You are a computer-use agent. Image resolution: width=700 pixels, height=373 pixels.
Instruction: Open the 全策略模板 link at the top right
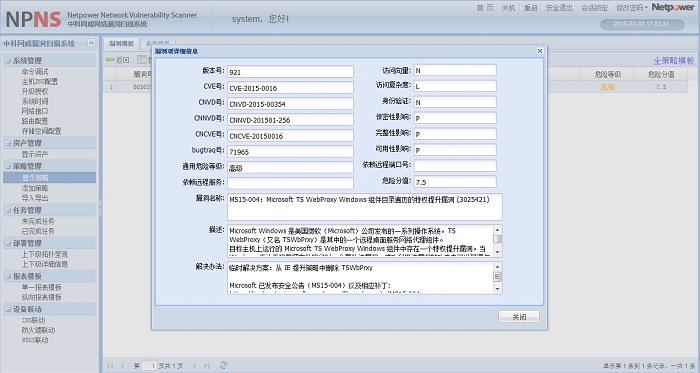(x=674, y=61)
